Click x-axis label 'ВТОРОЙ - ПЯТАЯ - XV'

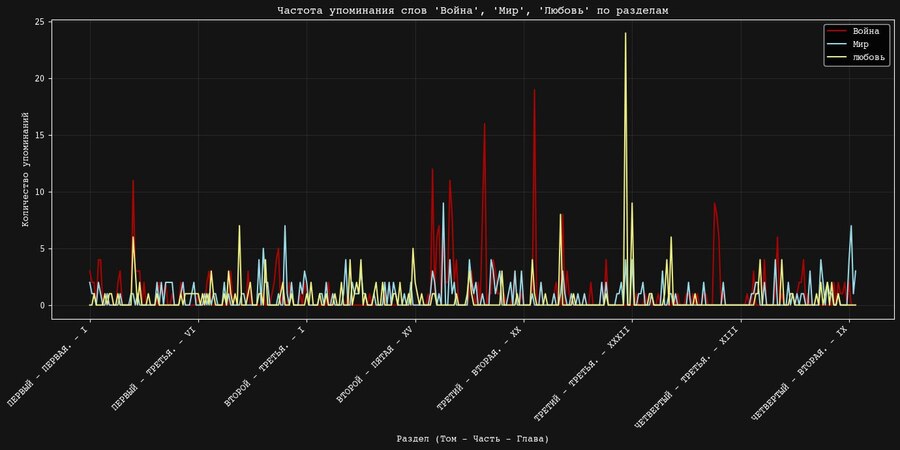(377, 366)
